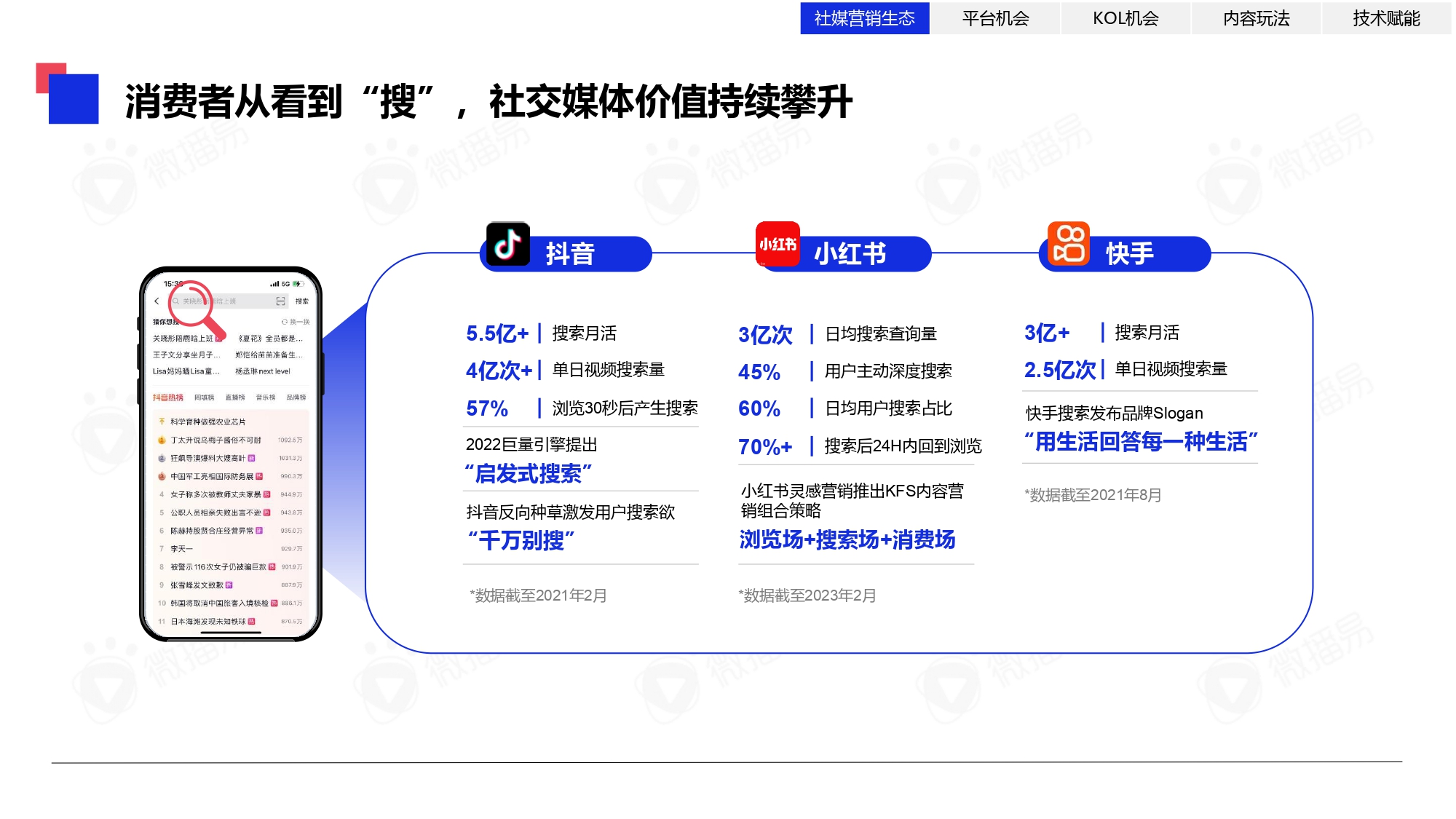Tap the 直播榜 tab in phone
The image size is (1456, 819).
point(235,397)
